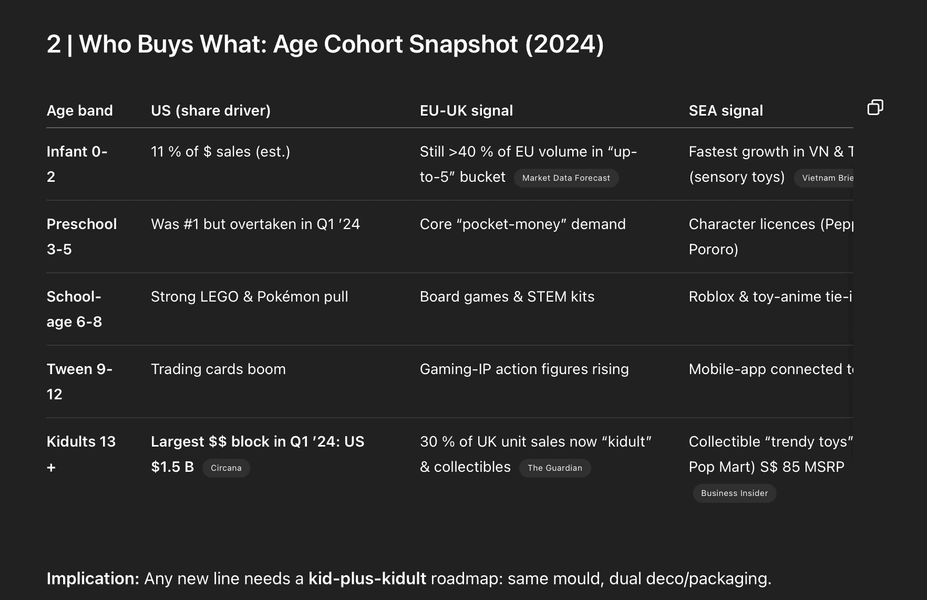Open the Business Insider citation chip
The image size is (927, 600).
[x=734, y=493]
